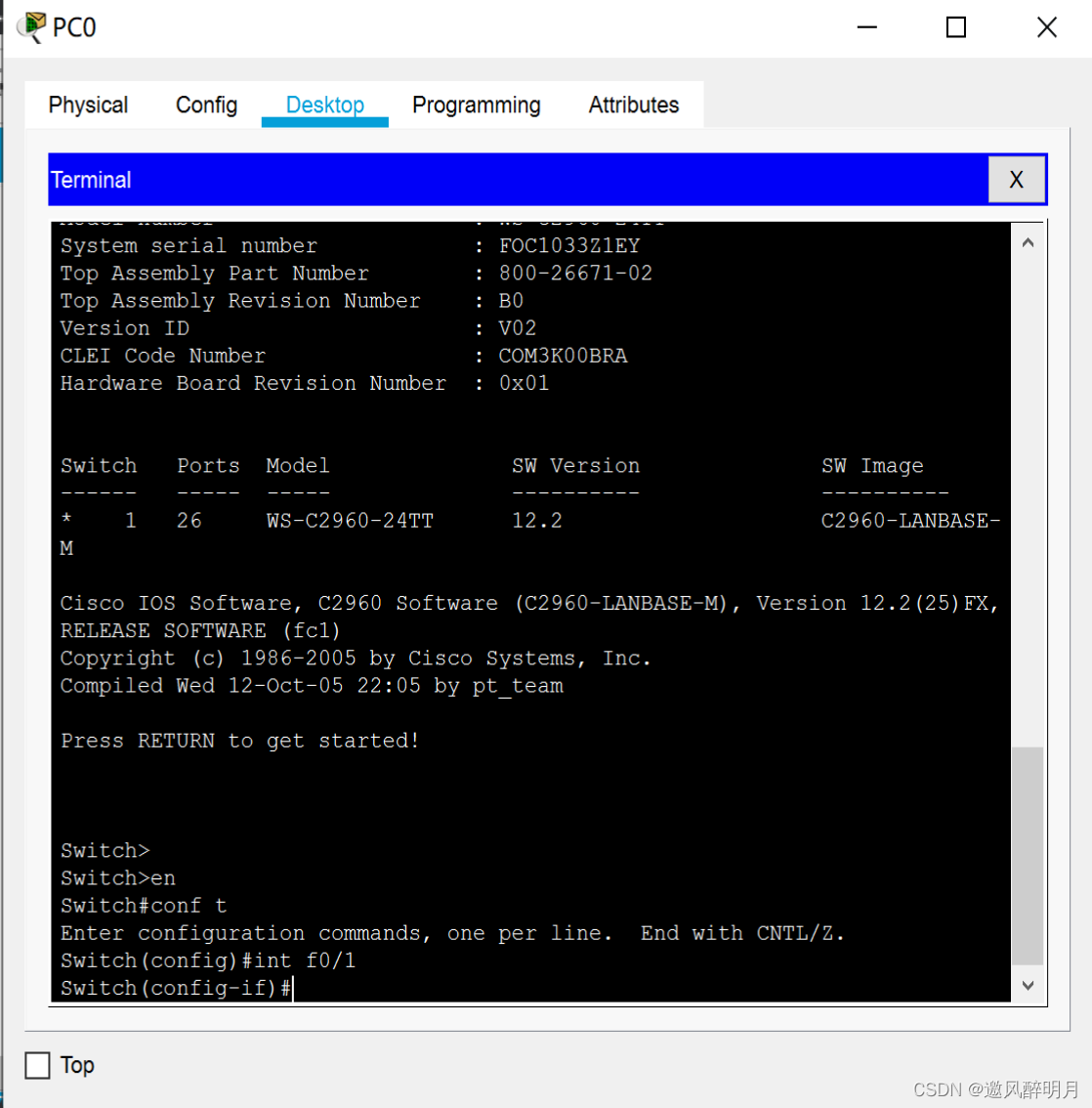The width and height of the screenshot is (1092, 1108).
Task: Click the terminal scrollbar up arrow
Action: tap(1028, 243)
